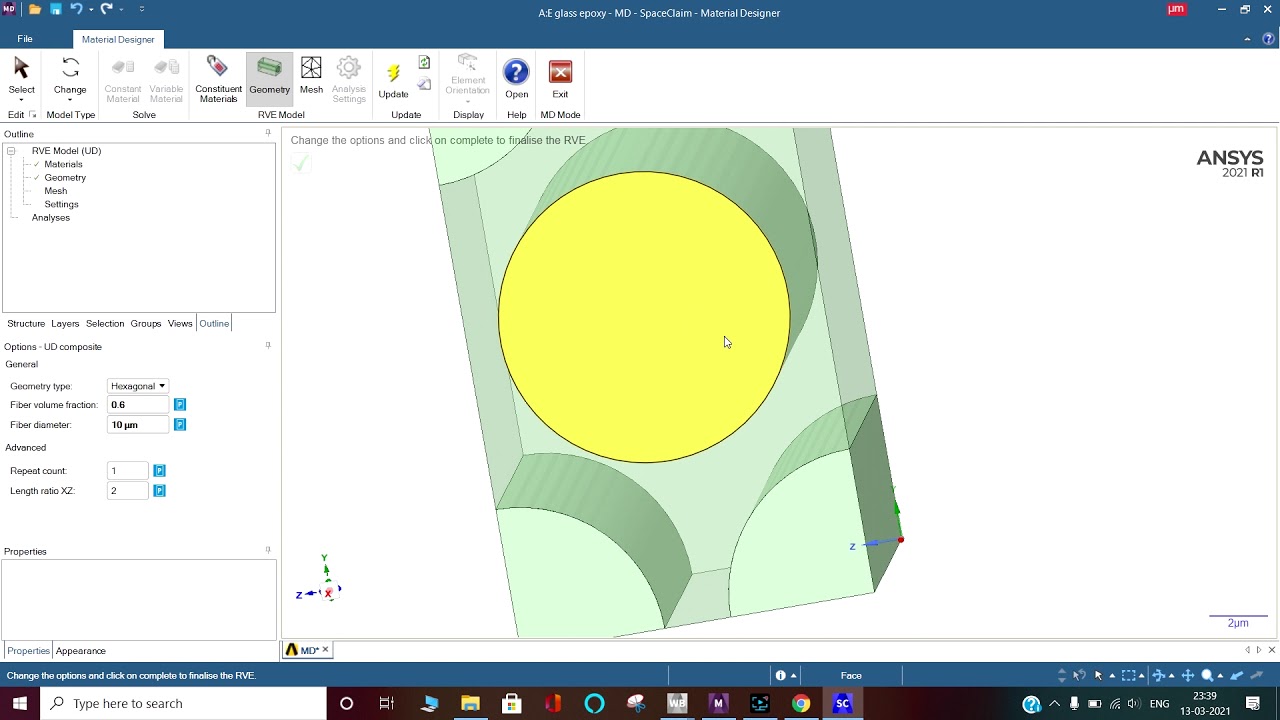The height and width of the screenshot is (720, 1280).
Task: Click the save icon in title bar
Action: click(x=56, y=9)
